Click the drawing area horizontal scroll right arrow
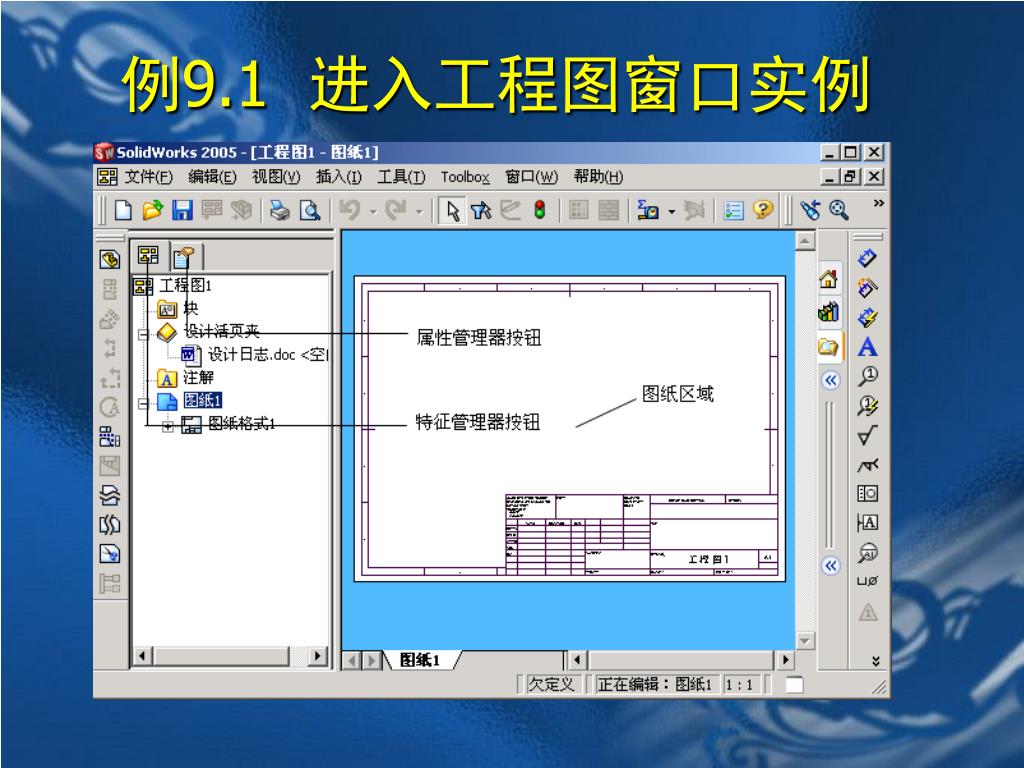The image size is (1024, 768). pyautogui.click(x=786, y=660)
